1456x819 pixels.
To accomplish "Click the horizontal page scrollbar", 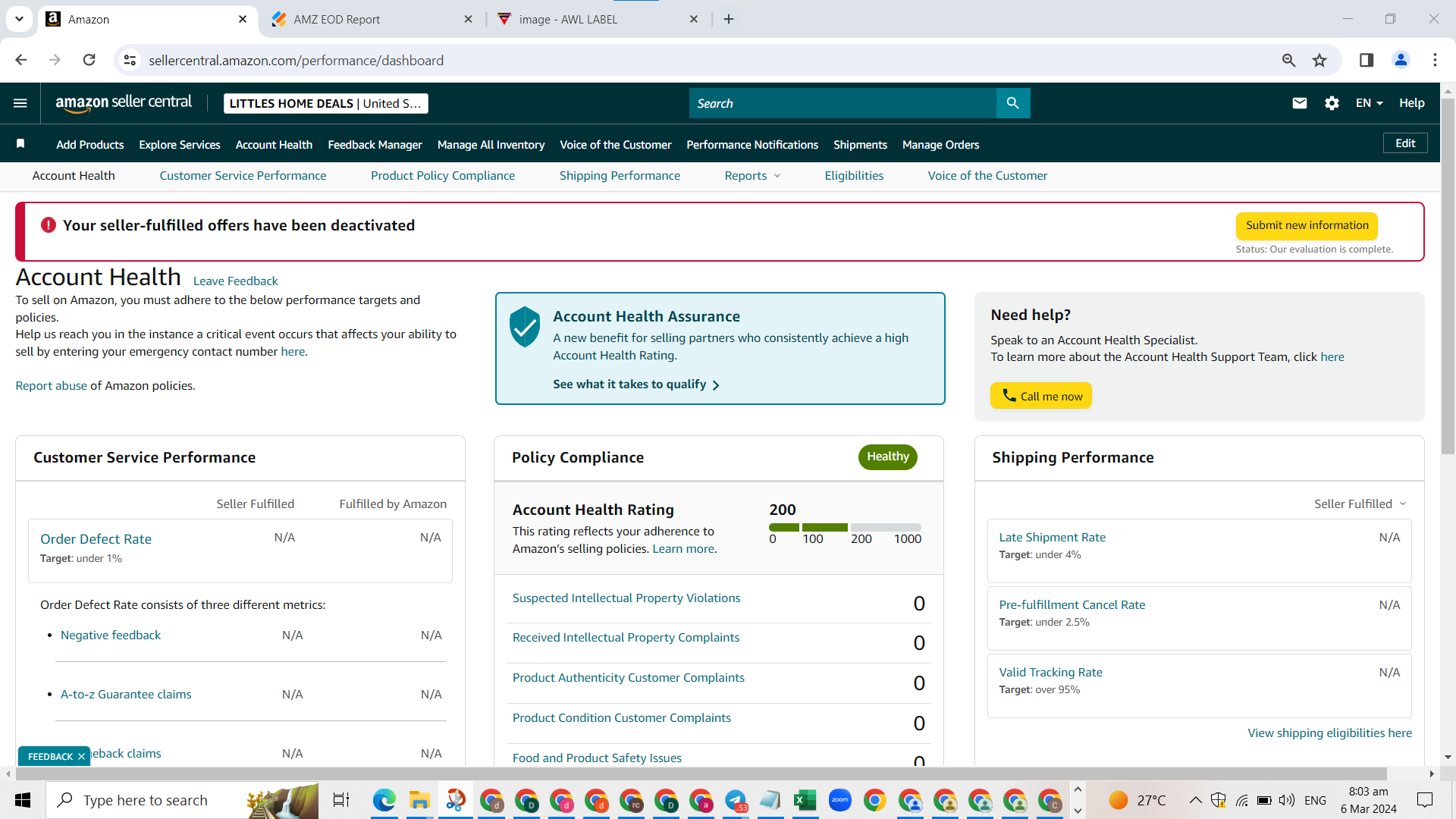I will coord(701,773).
